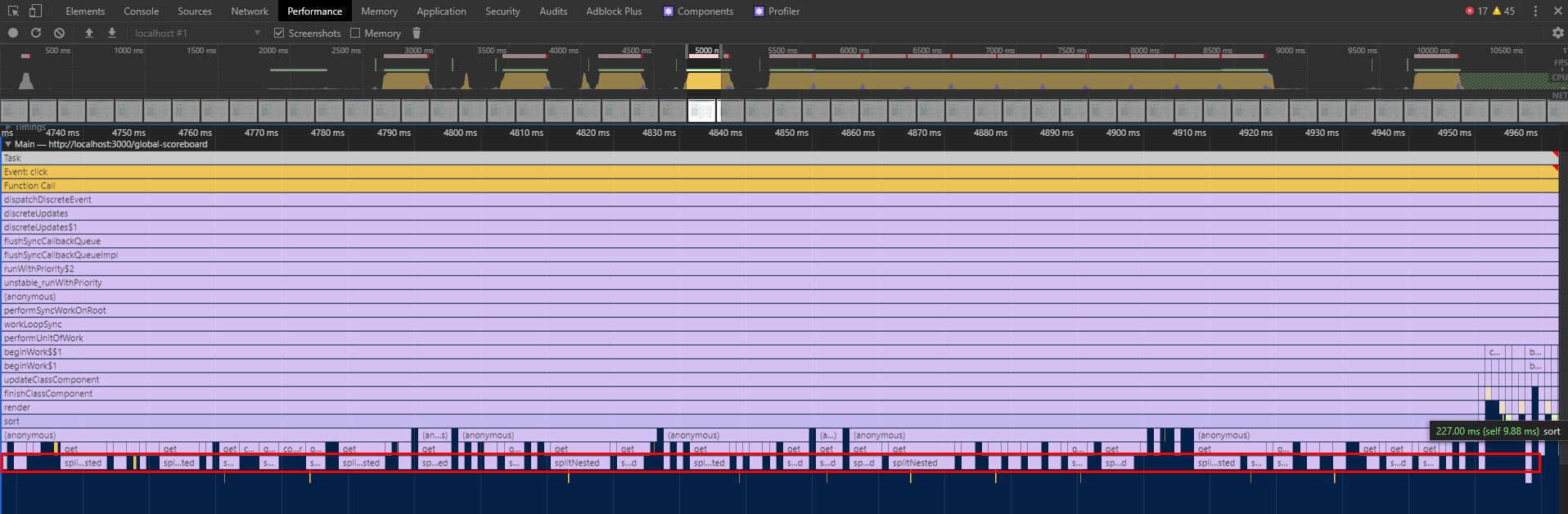Select the finishClassComponent call frame
The width and height of the screenshot is (1568, 514).
[740, 394]
